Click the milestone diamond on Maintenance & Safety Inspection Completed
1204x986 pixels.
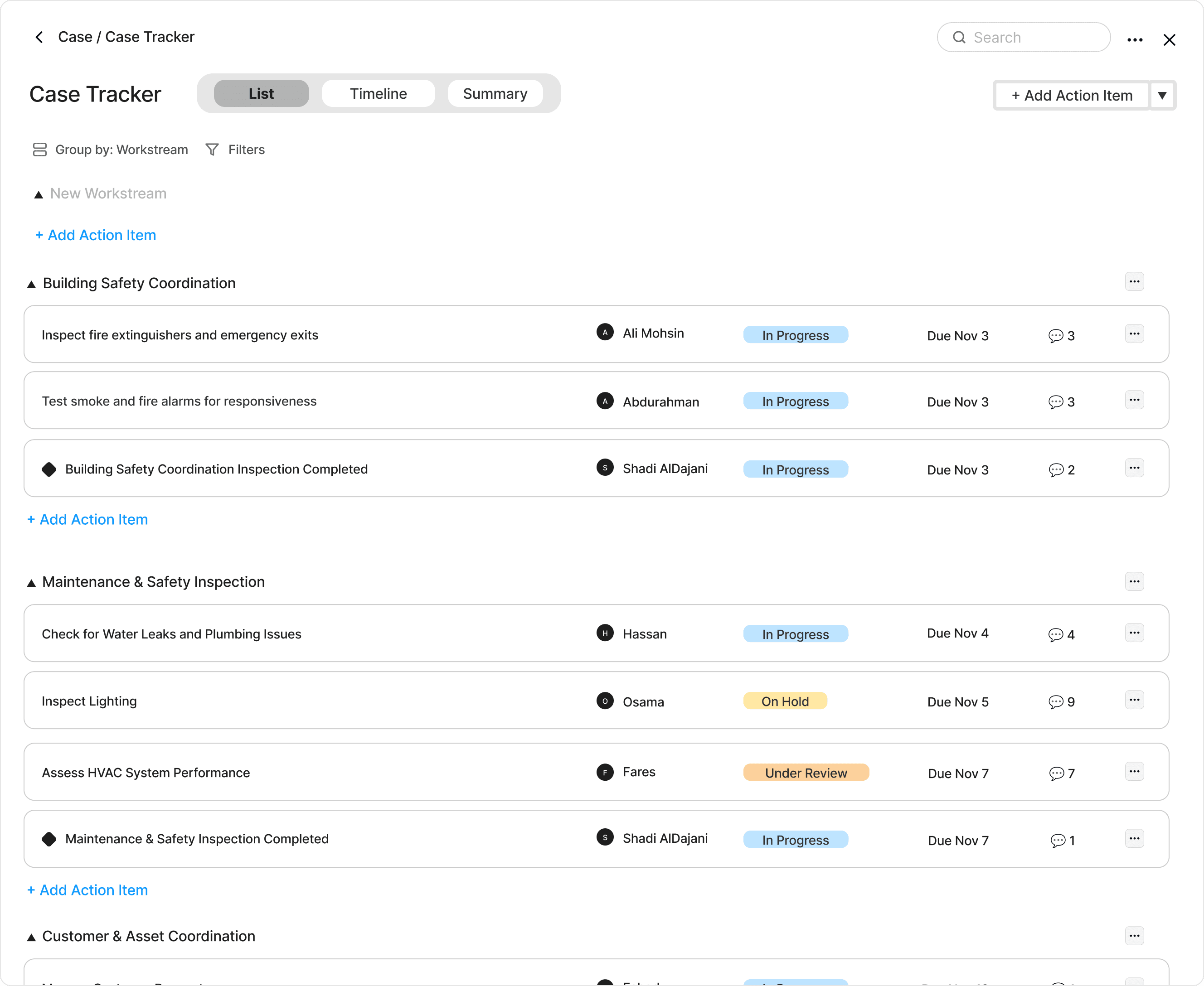(x=49, y=839)
